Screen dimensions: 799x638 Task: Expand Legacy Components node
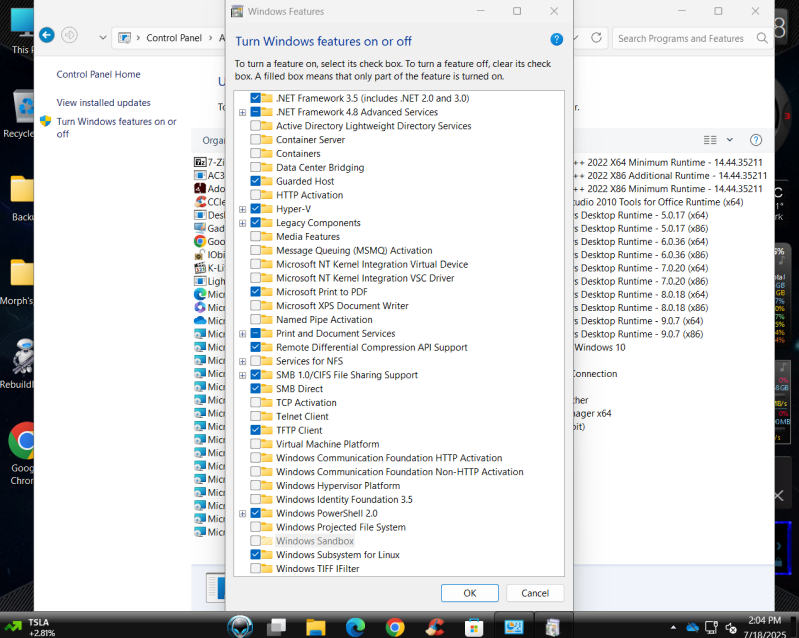[x=243, y=223]
